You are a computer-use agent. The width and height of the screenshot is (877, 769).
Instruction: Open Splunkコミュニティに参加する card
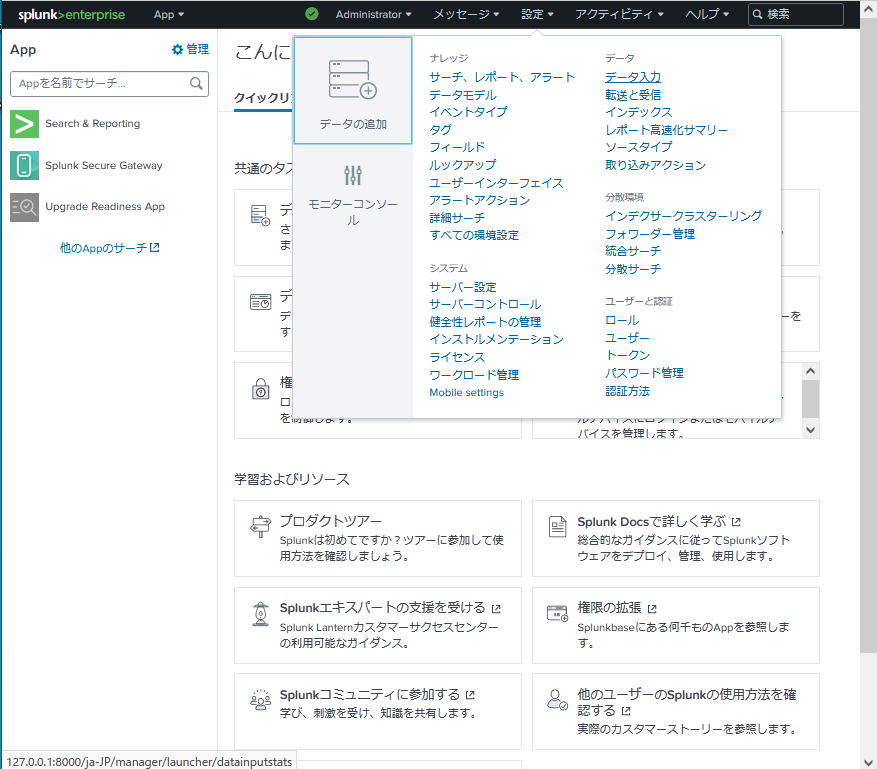point(378,711)
